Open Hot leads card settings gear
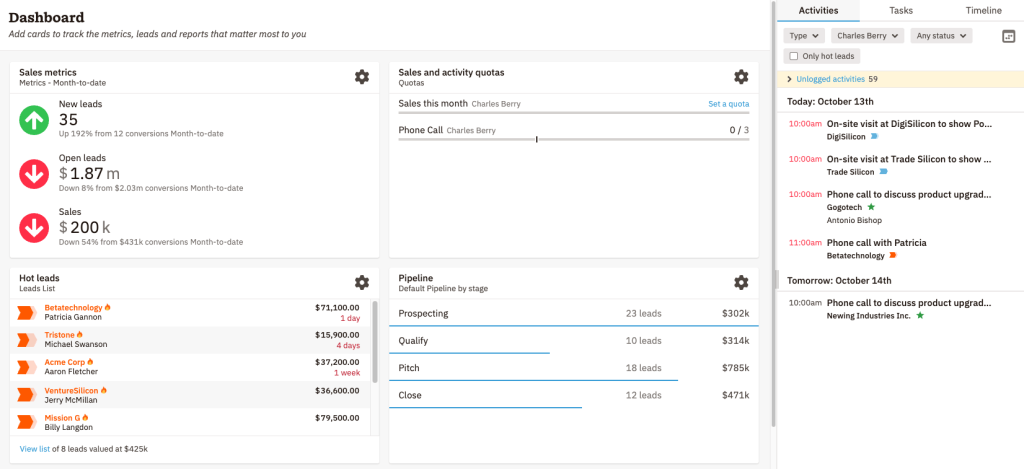1024x469 pixels. [361, 282]
